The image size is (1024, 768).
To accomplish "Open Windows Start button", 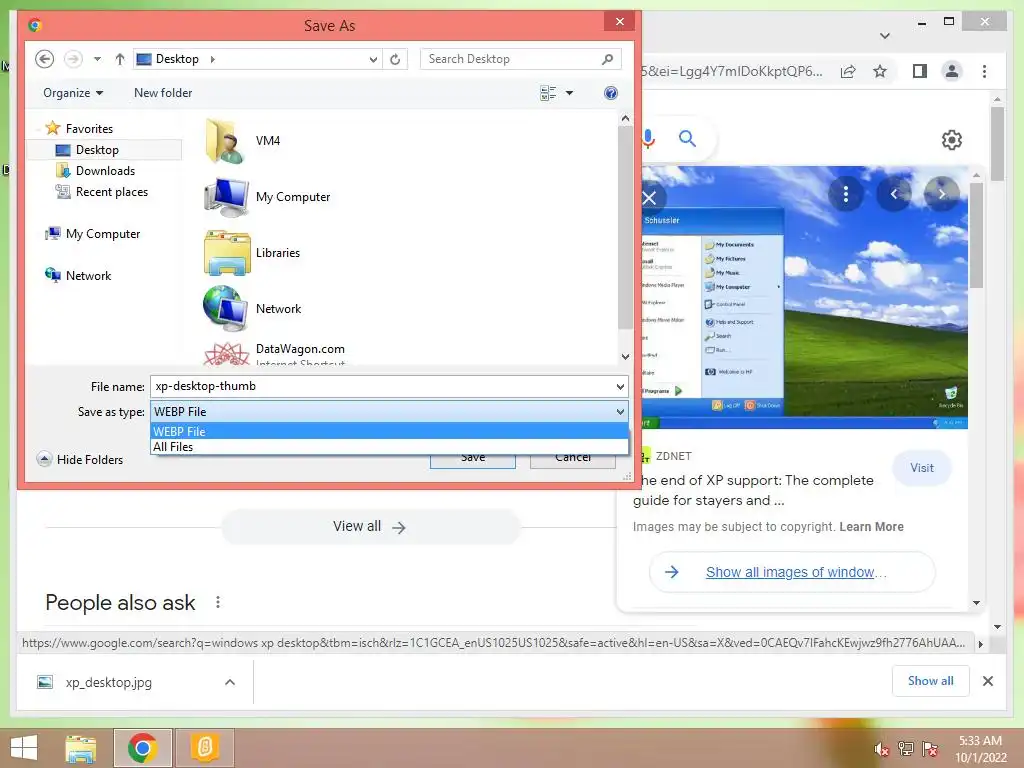I will pyautogui.click(x=24, y=748).
